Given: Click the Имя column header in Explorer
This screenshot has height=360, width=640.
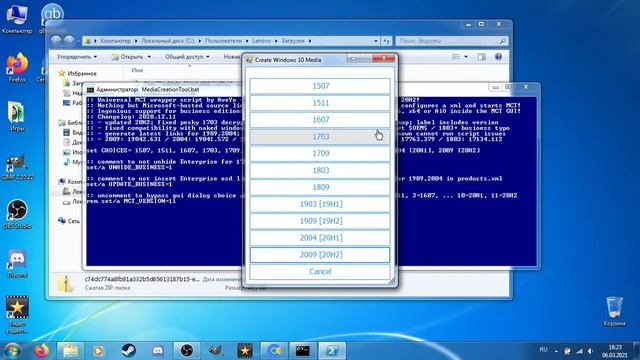Looking at the screenshot, I should point(137,70).
